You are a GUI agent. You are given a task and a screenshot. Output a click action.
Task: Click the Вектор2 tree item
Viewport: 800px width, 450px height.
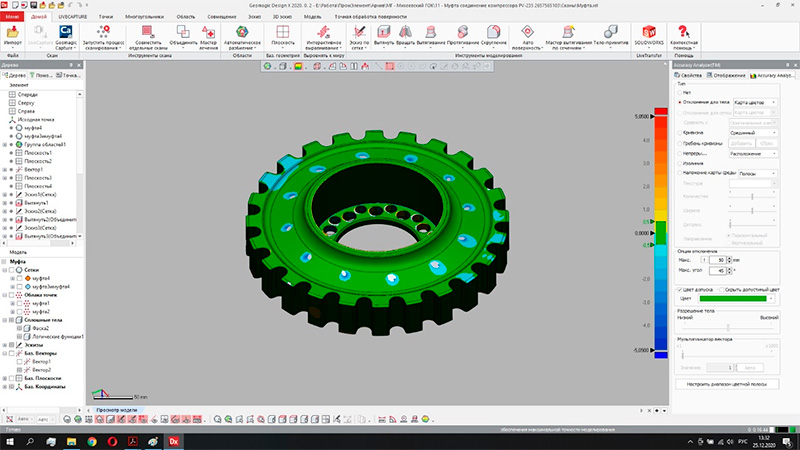(41, 370)
